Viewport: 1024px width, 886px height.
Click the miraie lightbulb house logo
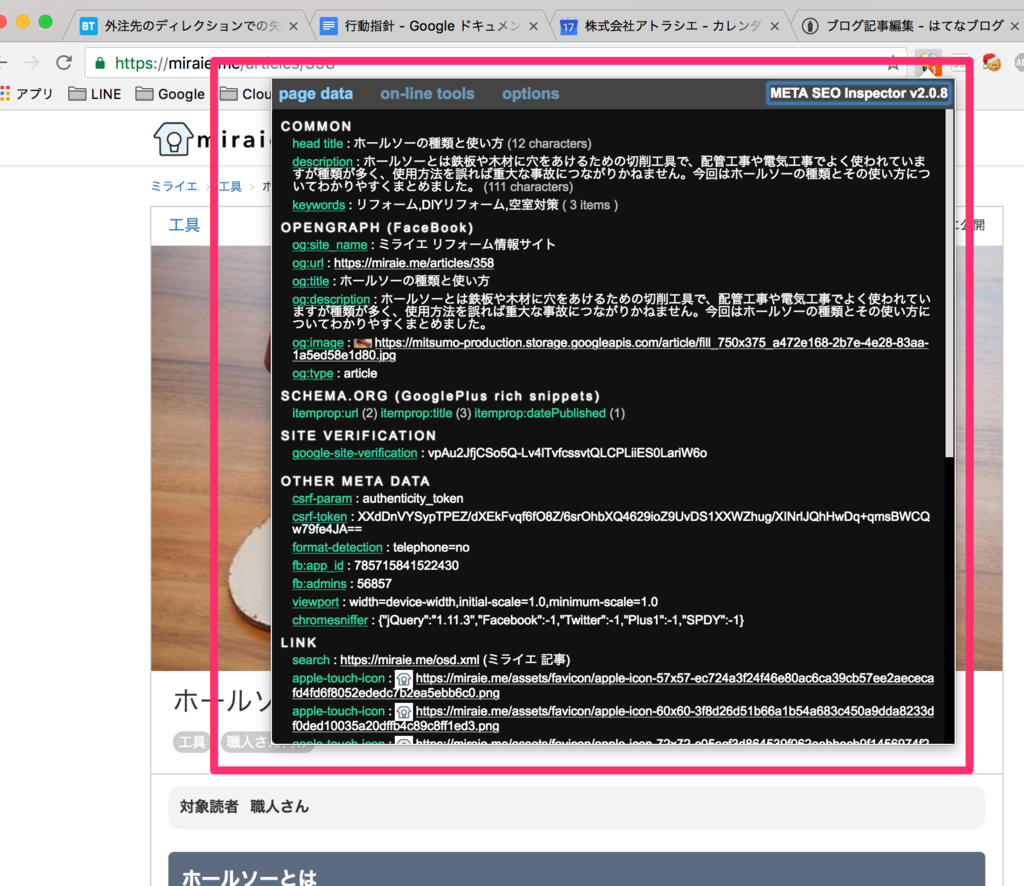(172, 139)
